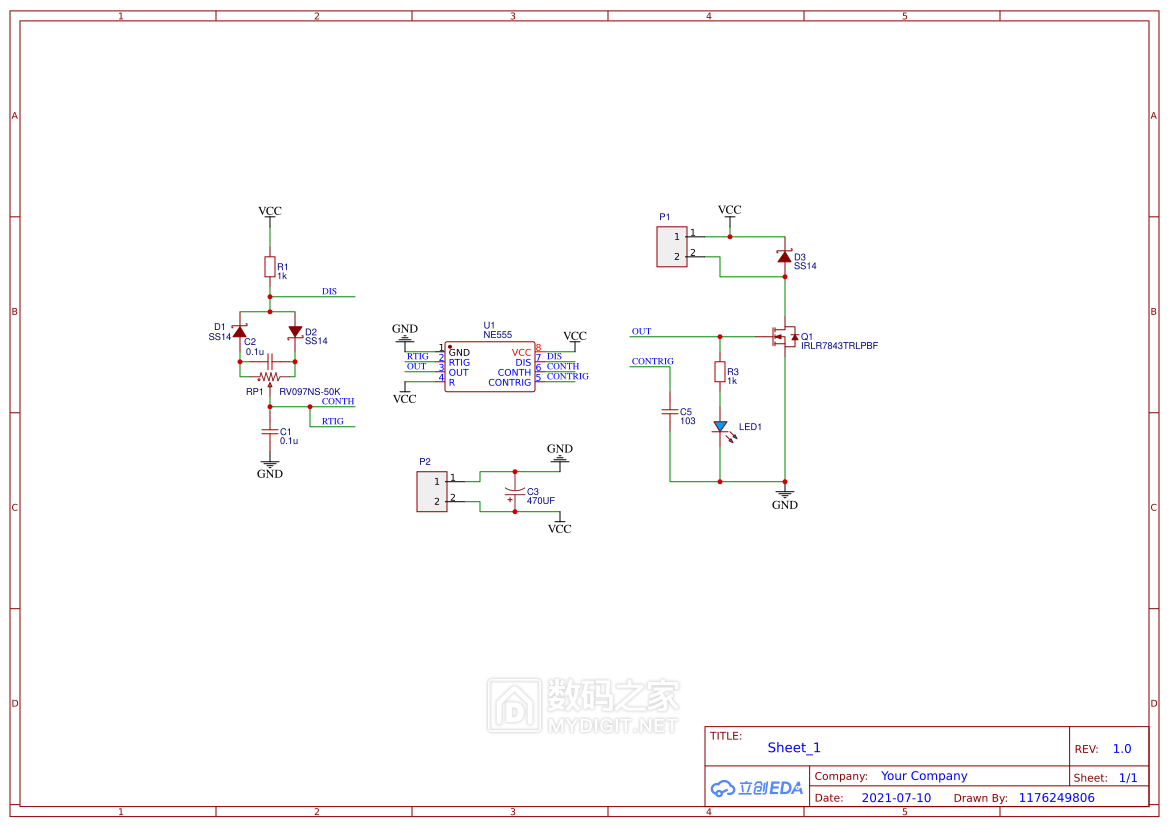This screenshot has width=1169, height=827.
Task: Select the D2 SS14 diode symbol
Action: 295,331
